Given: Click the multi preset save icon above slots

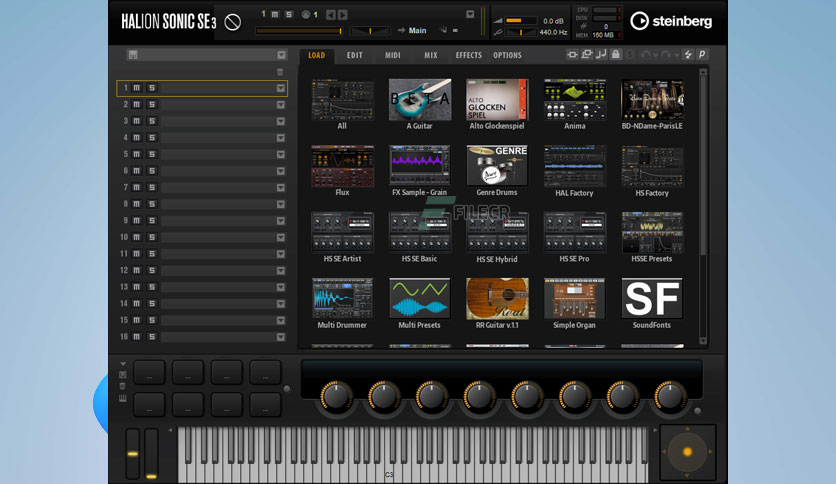Looking at the screenshot, I should [133, 55].
